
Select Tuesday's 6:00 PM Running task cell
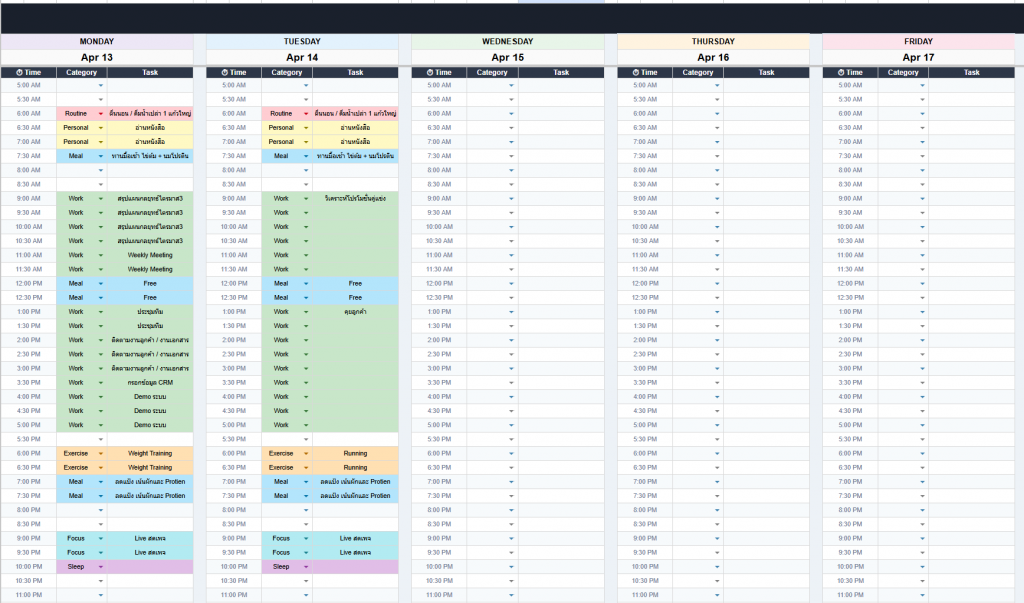coord(355,453)
